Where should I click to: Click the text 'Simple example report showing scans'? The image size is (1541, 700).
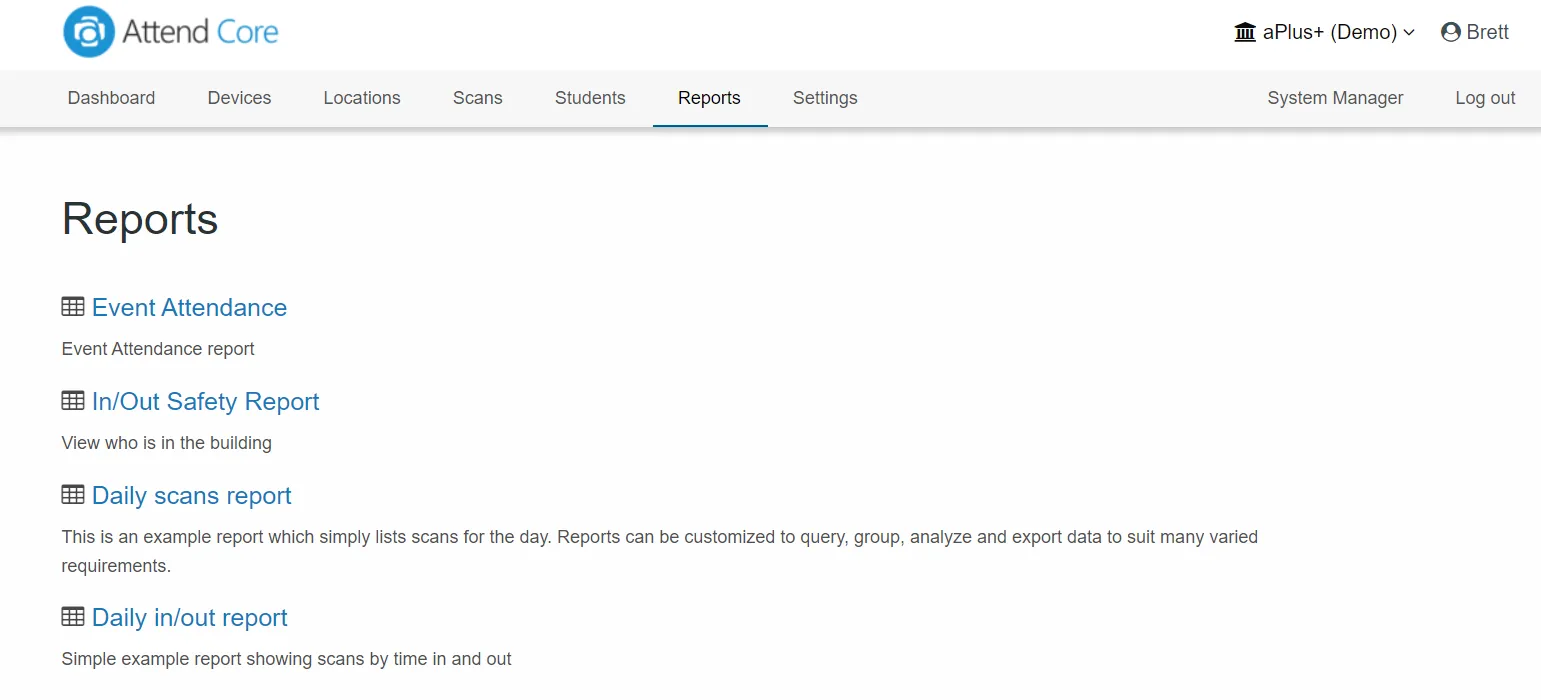pyautogui.click(x=287, y=659)
